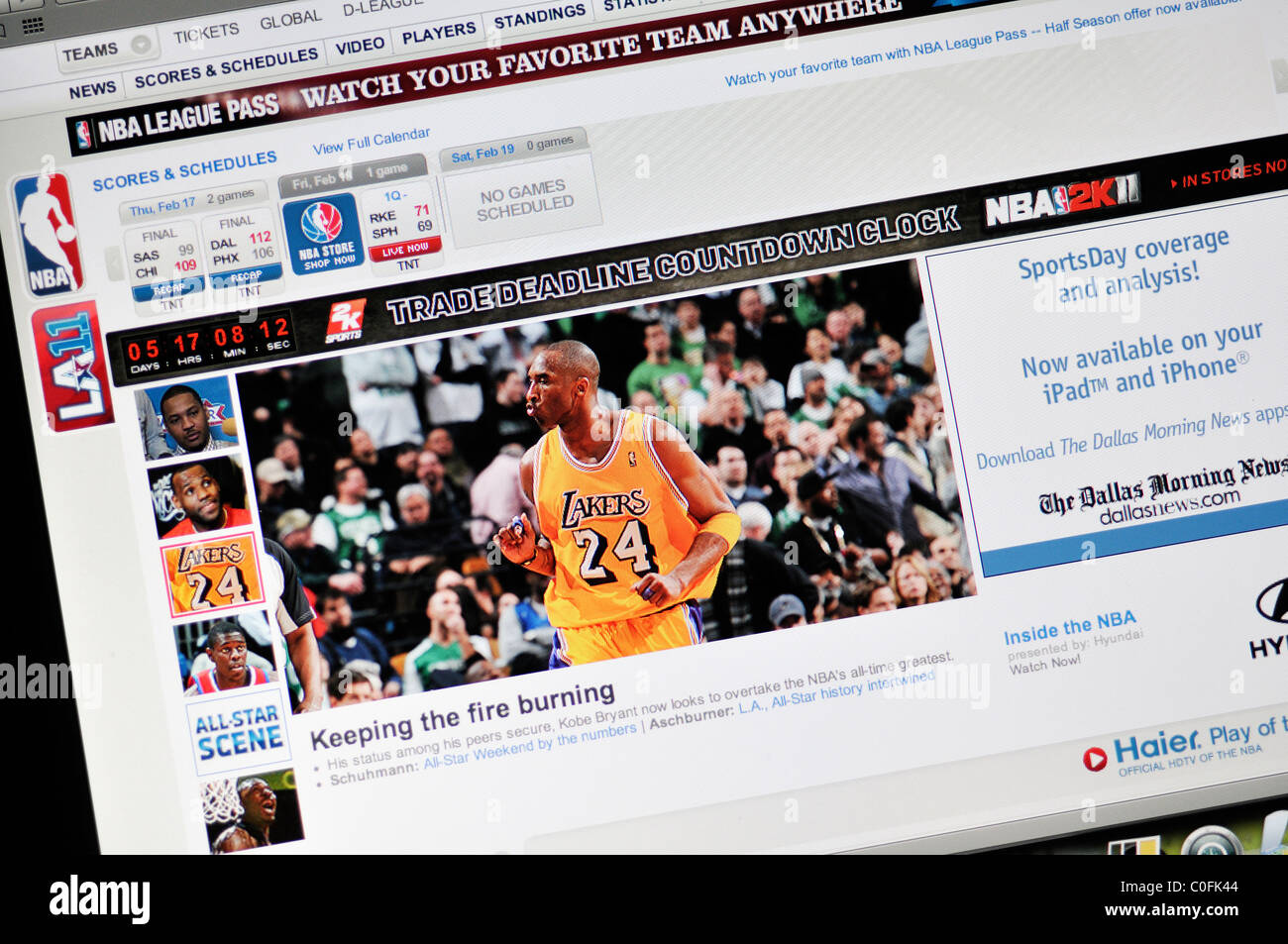Open All-Star Weekend by the numbers link
Viewport: 1288px width, 944px height.
530,746
